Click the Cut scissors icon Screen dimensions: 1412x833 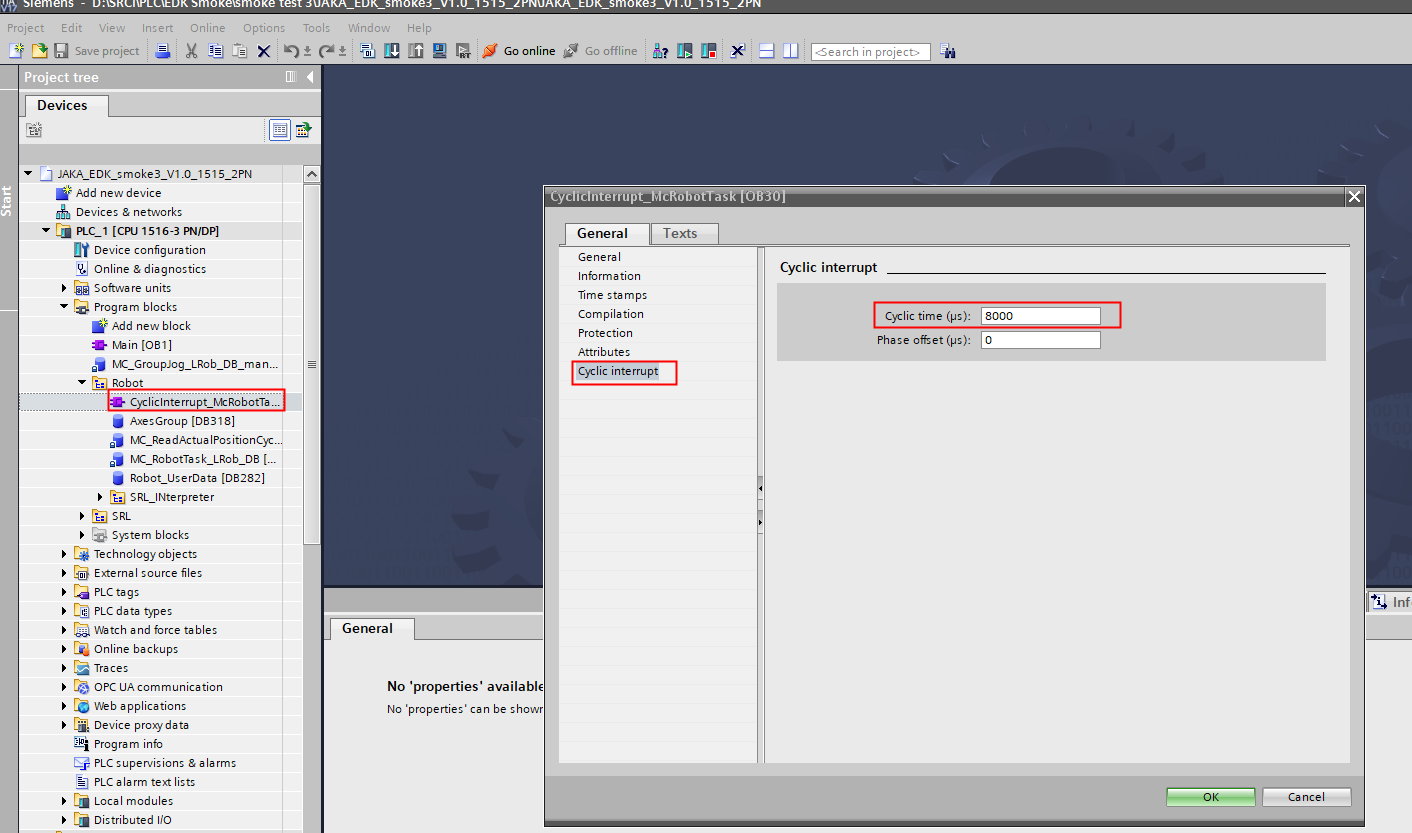pyautogui.click(x=191, y=51)
